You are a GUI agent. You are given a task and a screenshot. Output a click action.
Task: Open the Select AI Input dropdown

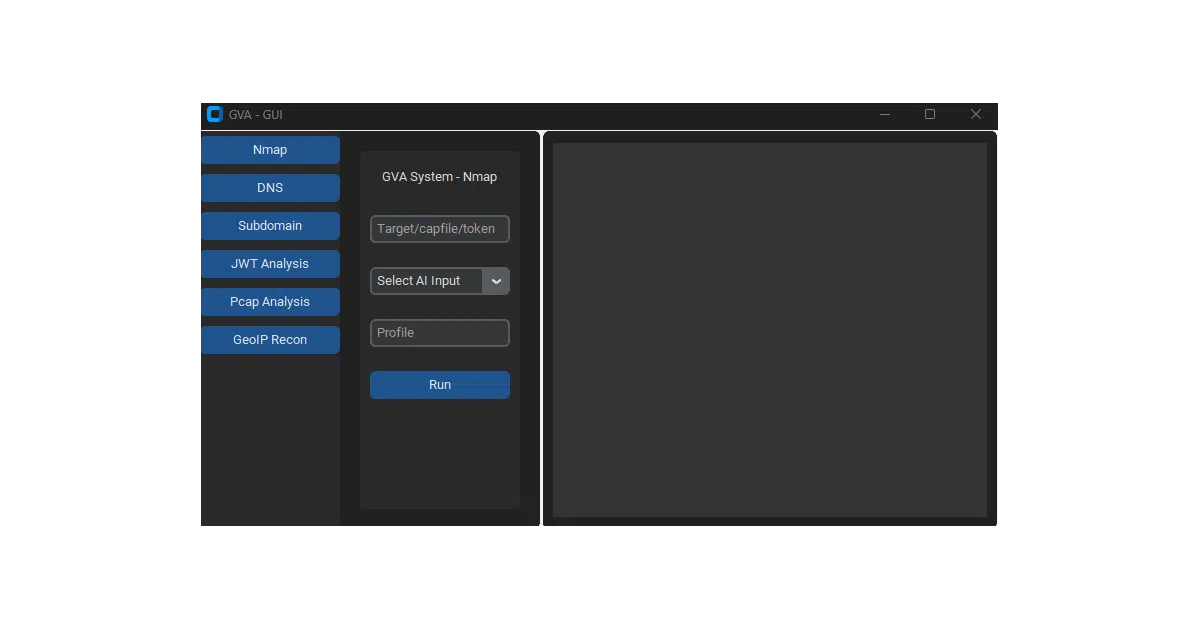(440, 281)
